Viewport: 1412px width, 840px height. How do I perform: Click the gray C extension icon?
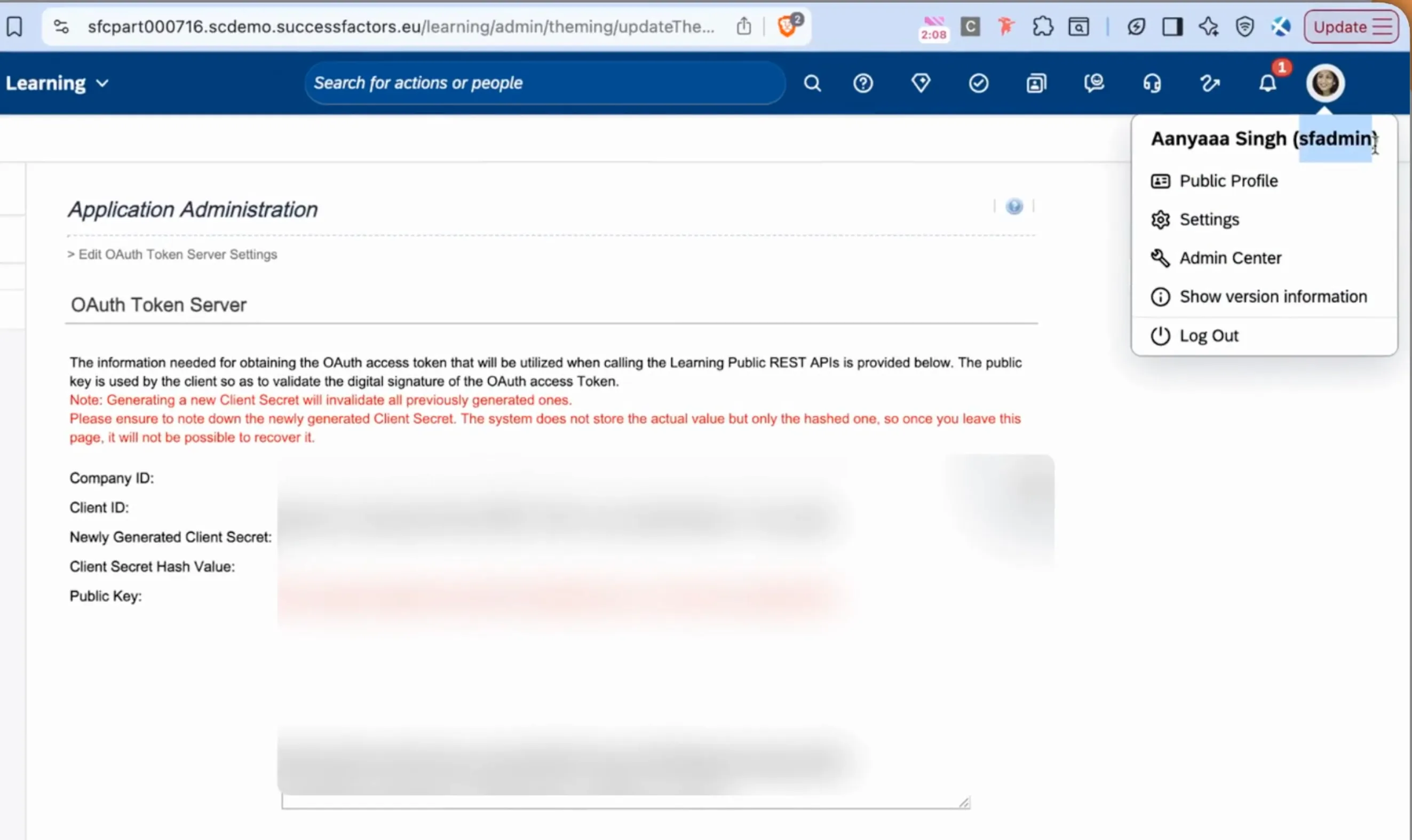click(970, 27)
